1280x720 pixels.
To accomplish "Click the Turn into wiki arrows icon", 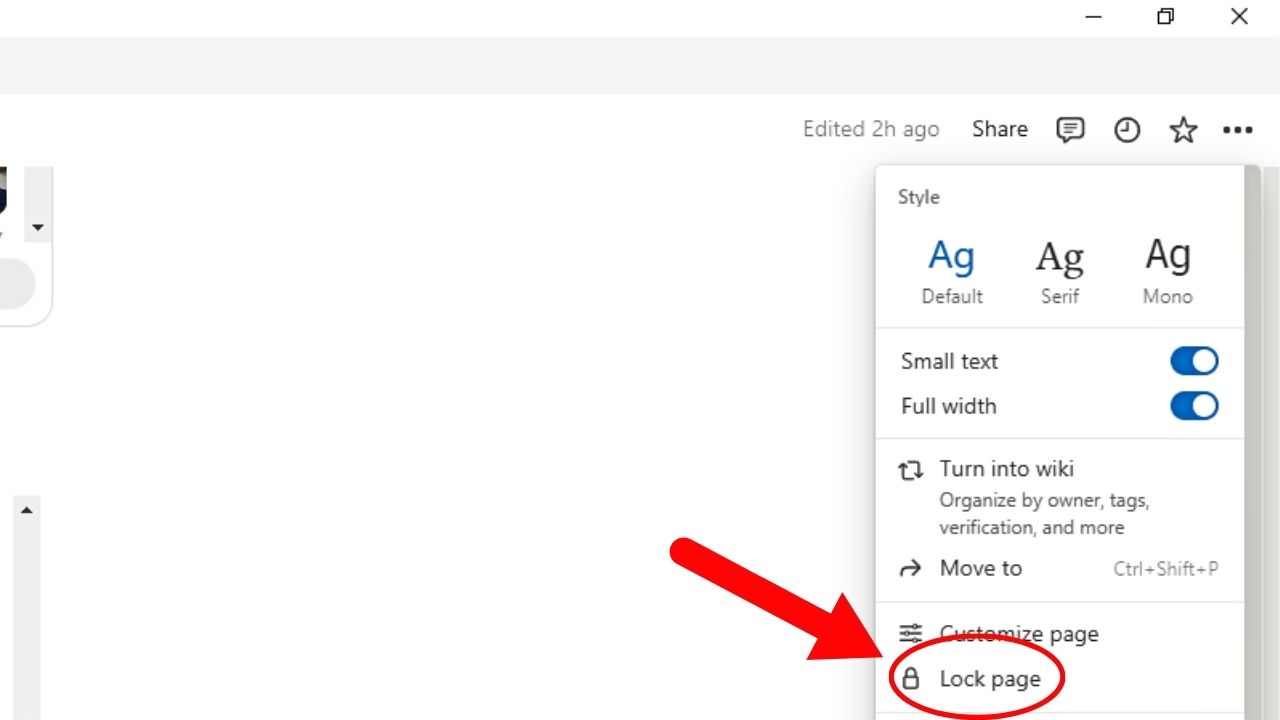I will point(911,469).
